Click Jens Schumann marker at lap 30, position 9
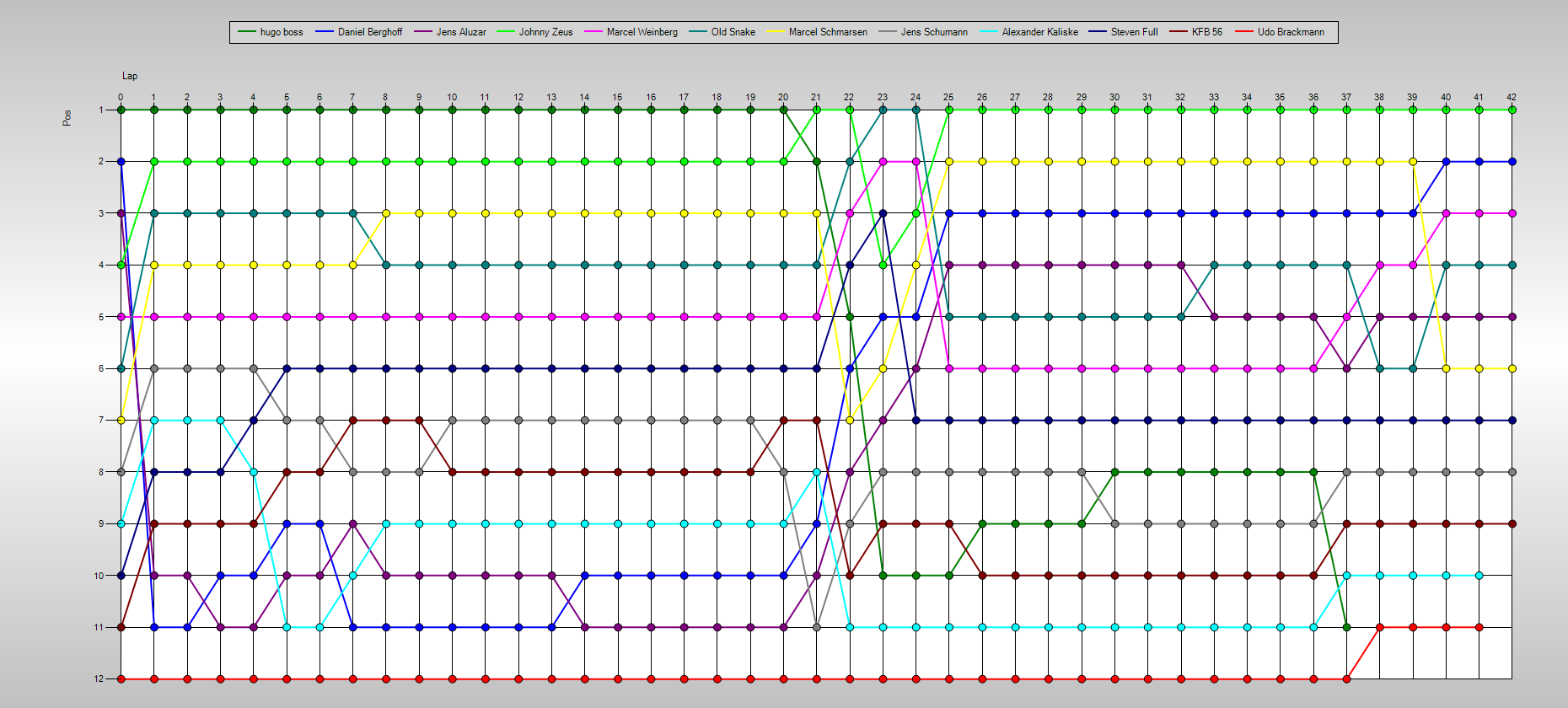The height and width of the screenshot is (708, 1568). 1114,523
